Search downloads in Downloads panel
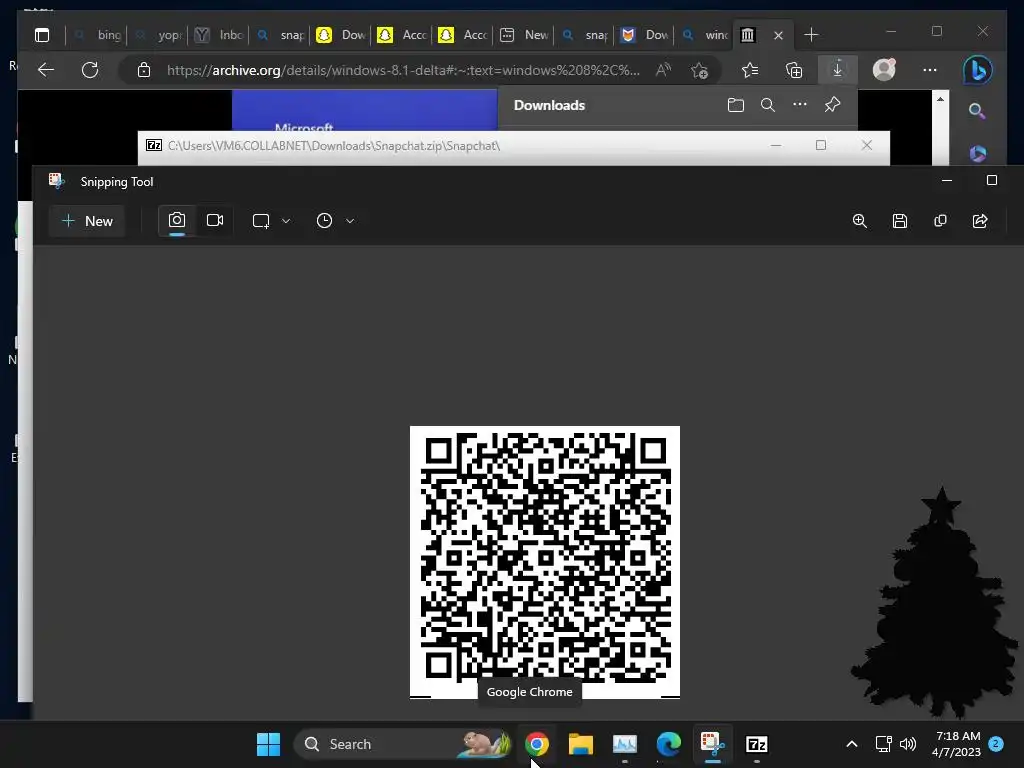The image size is (1024, 768). coord(768,105)
